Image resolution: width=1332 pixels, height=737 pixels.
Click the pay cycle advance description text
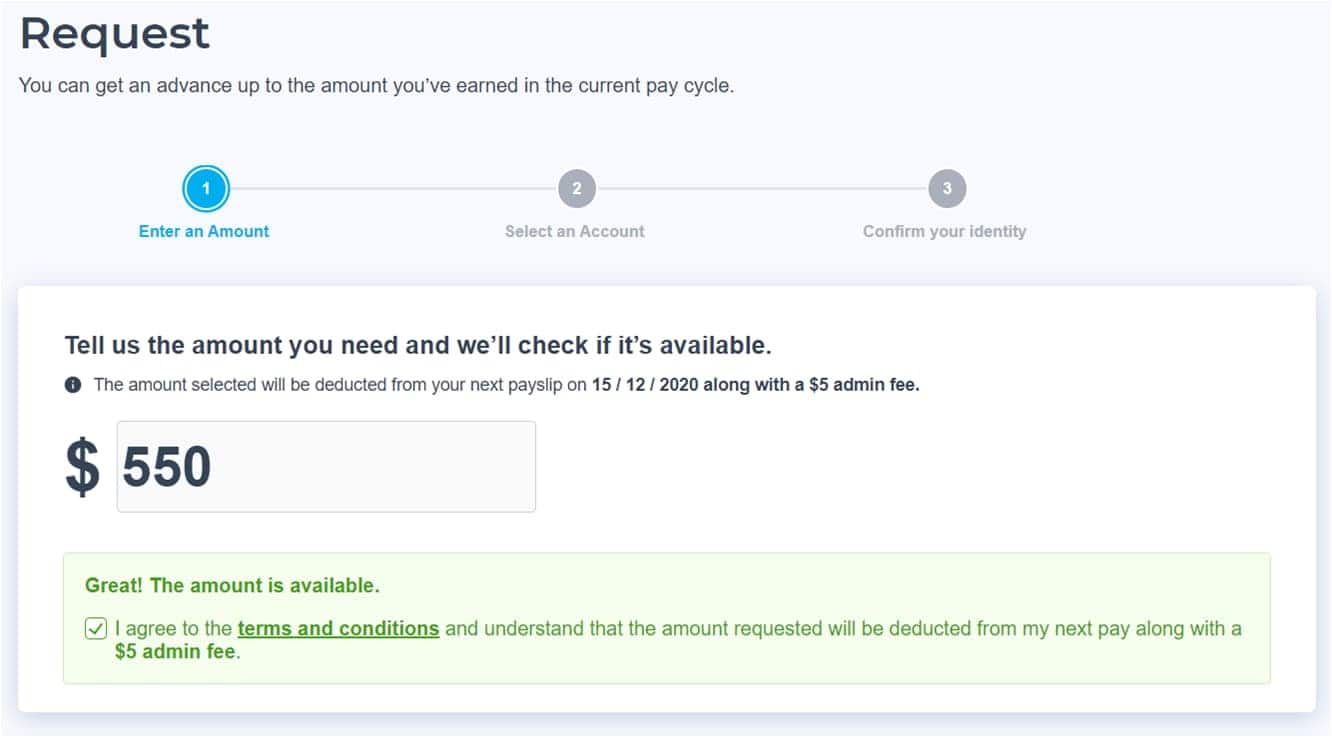coord(376,86)
